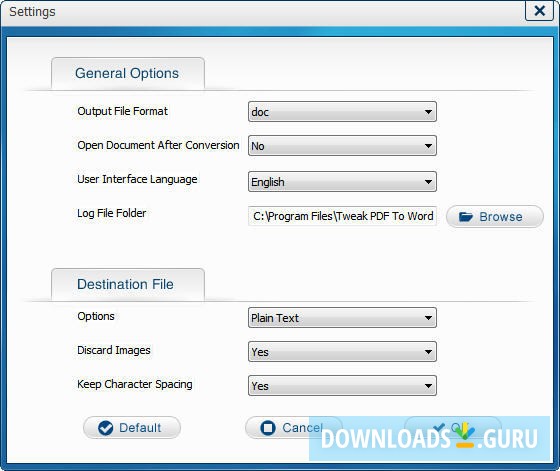
Task: Expand the Discard Images dropdown
Action: (x=342, y=352)
